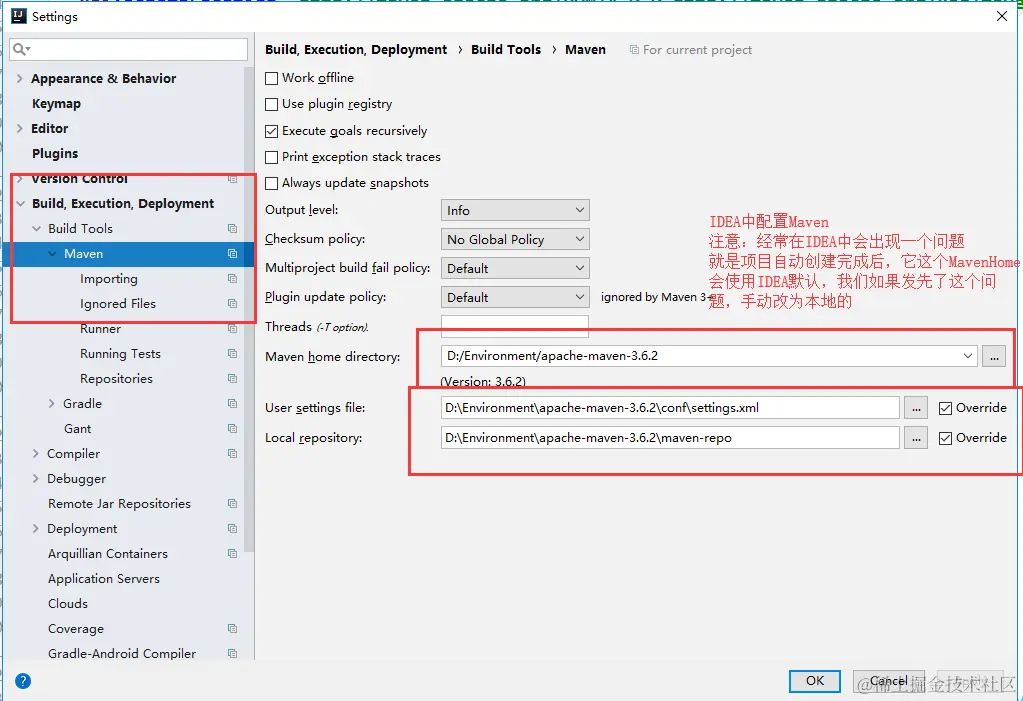
Task: Click the project-level icon beside Compiler
Action: pyautogui.click(x=232, y=454)
